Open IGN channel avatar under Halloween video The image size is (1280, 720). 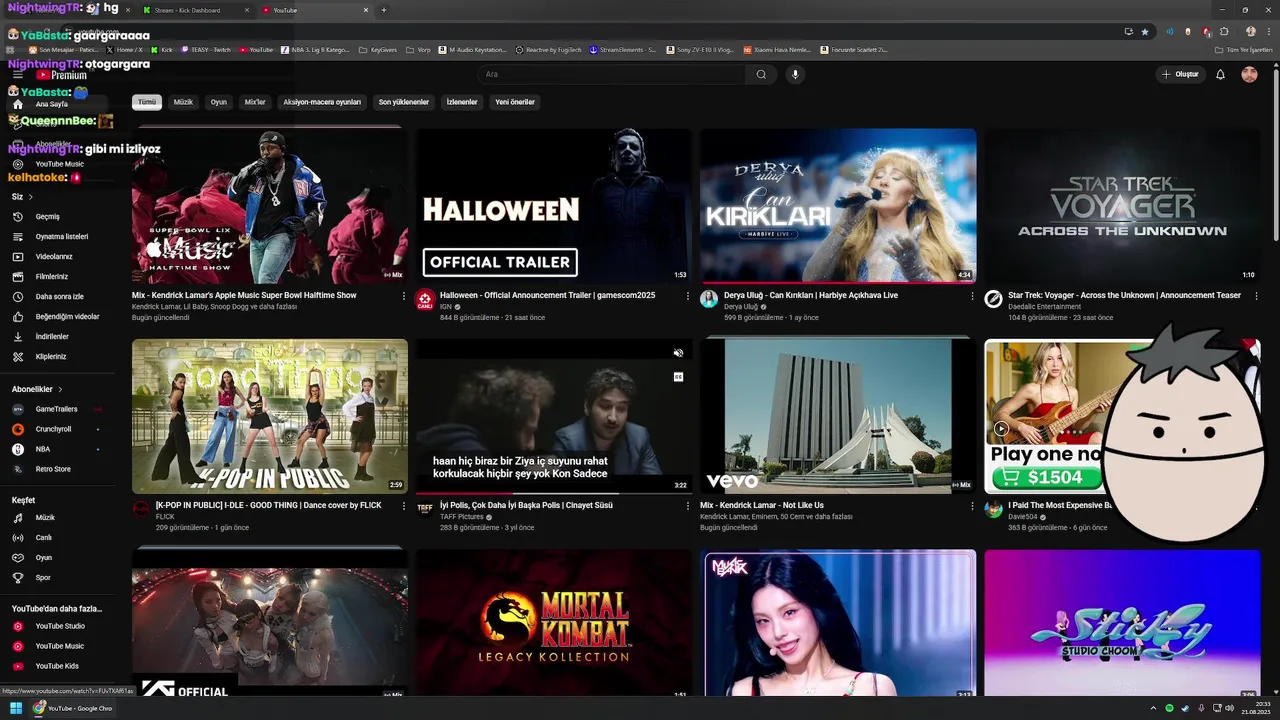[x=425, y=299]
